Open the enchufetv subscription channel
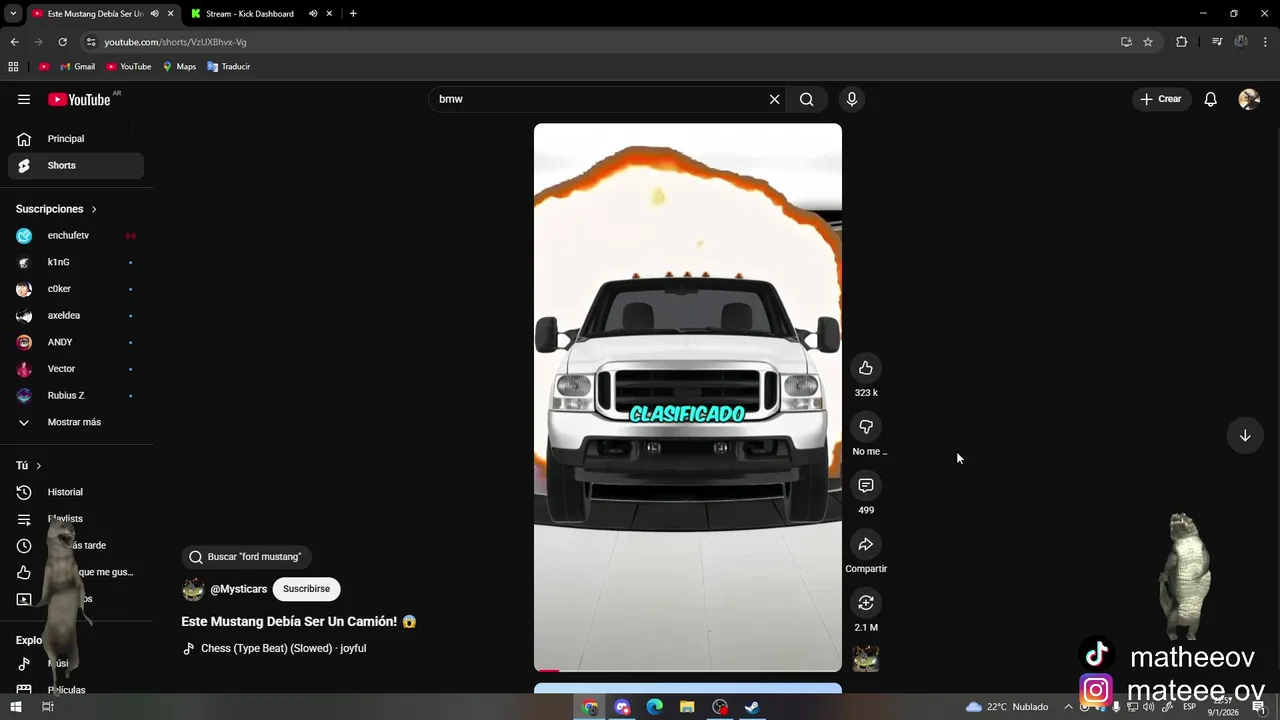This screenshot has width=1280, height=720. point(76,236)
